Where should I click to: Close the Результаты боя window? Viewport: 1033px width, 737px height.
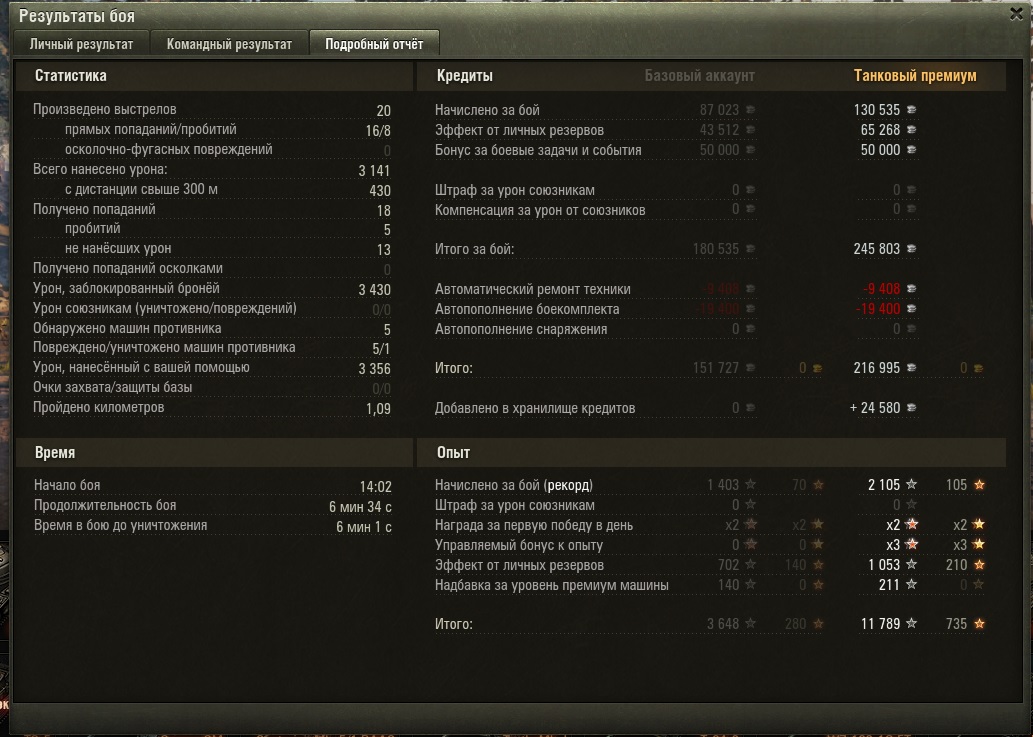click(1017, 14)
